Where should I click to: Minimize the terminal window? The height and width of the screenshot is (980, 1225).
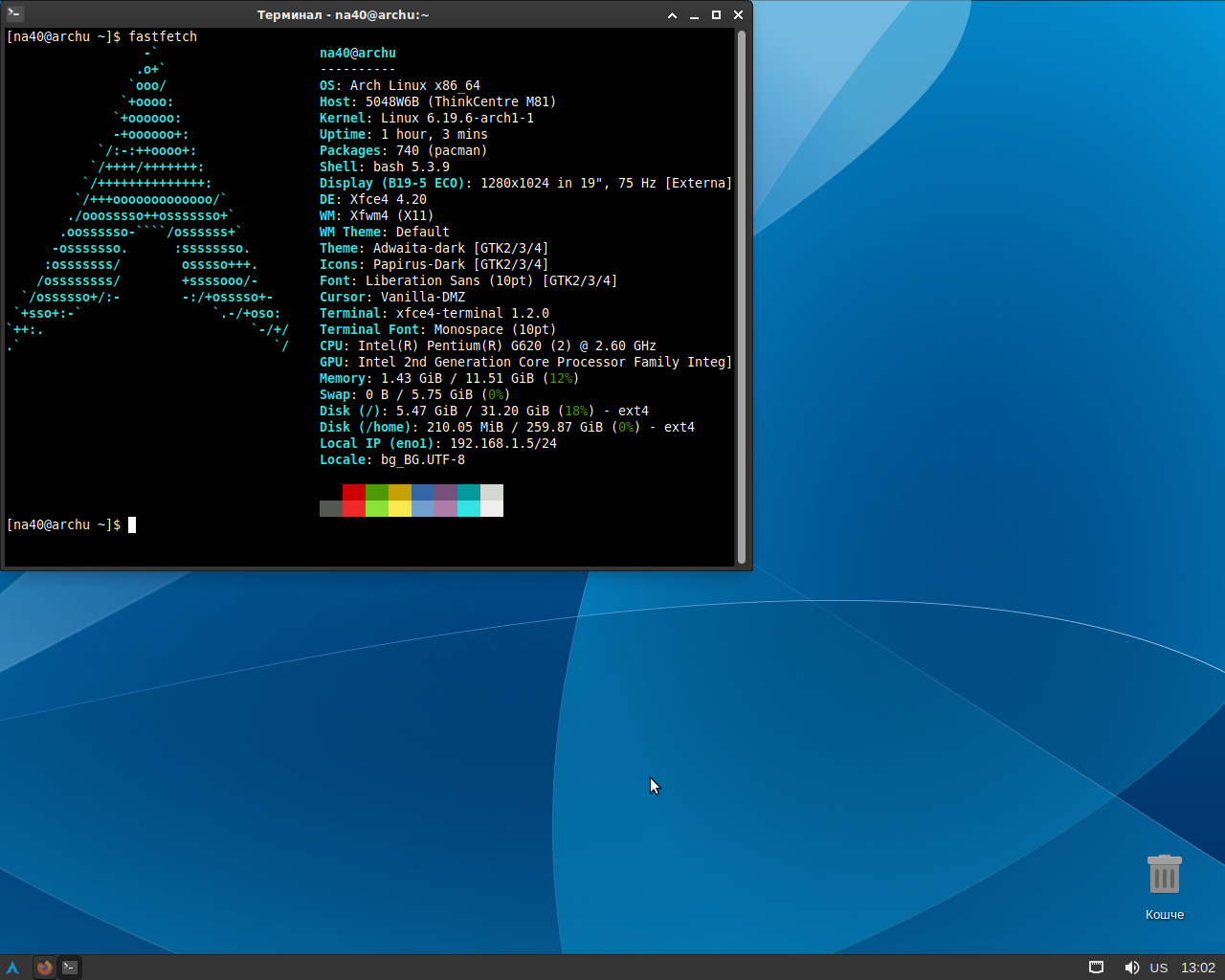[694, 15]
